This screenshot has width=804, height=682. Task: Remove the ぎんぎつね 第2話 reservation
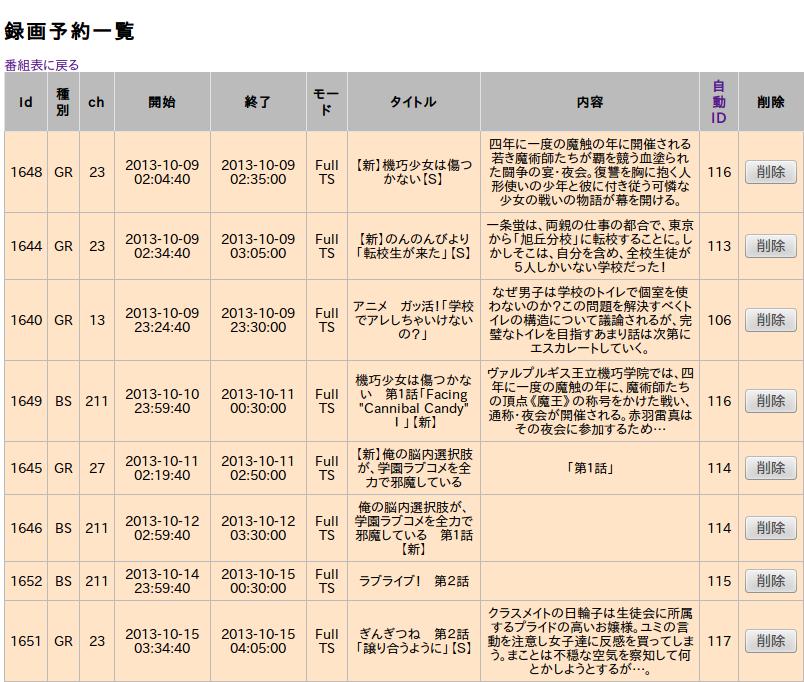coord(770,641)
